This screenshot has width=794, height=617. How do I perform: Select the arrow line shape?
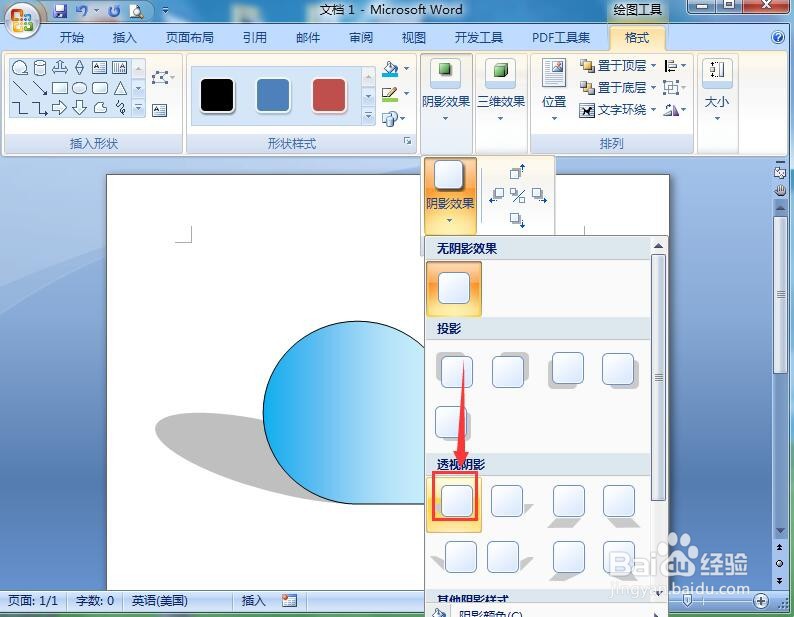tap(39, 88)
